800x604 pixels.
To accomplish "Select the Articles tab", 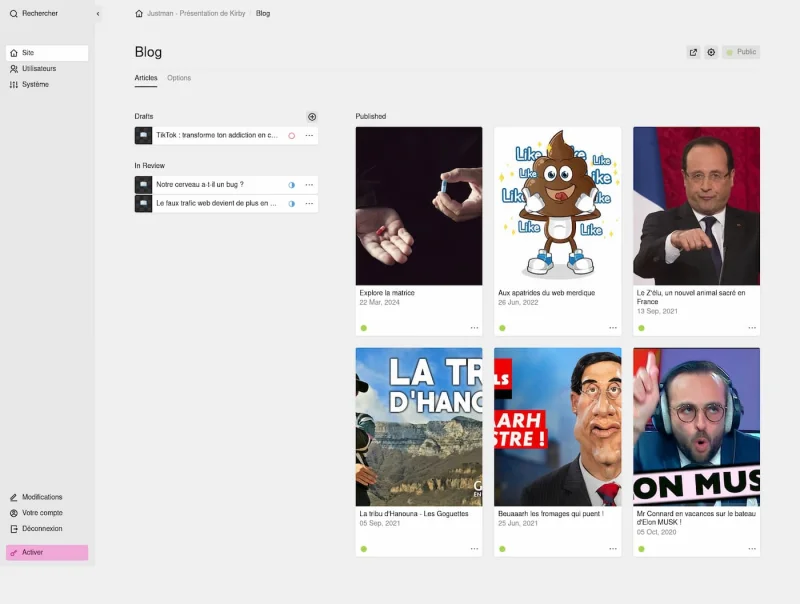I will [x=146, y=78].
